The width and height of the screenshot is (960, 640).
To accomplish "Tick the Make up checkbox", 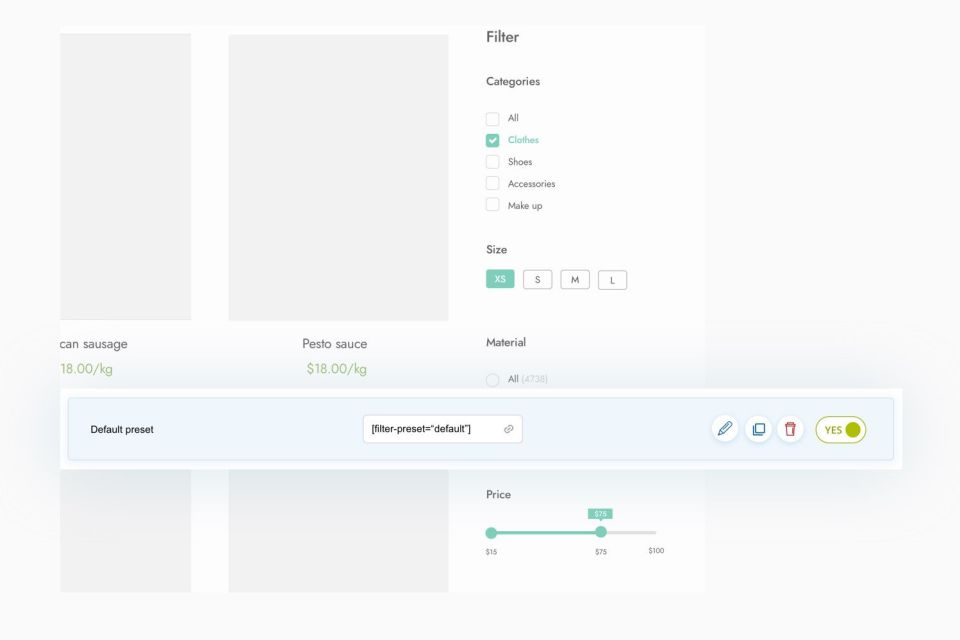I will (492, 205).
